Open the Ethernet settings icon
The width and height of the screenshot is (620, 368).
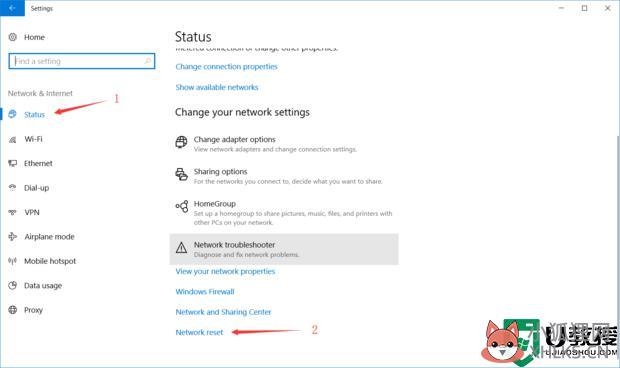click(13, 164)
